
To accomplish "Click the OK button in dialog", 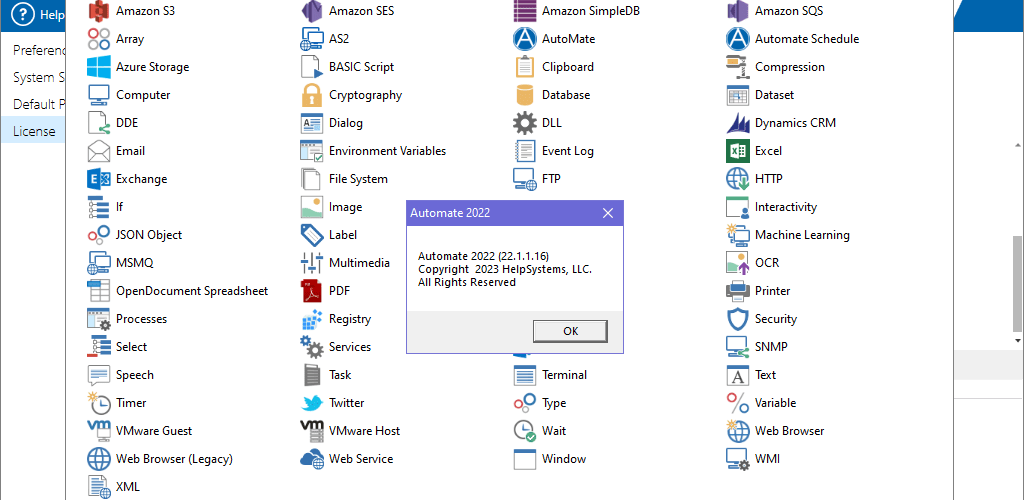I will click(570, 331).
